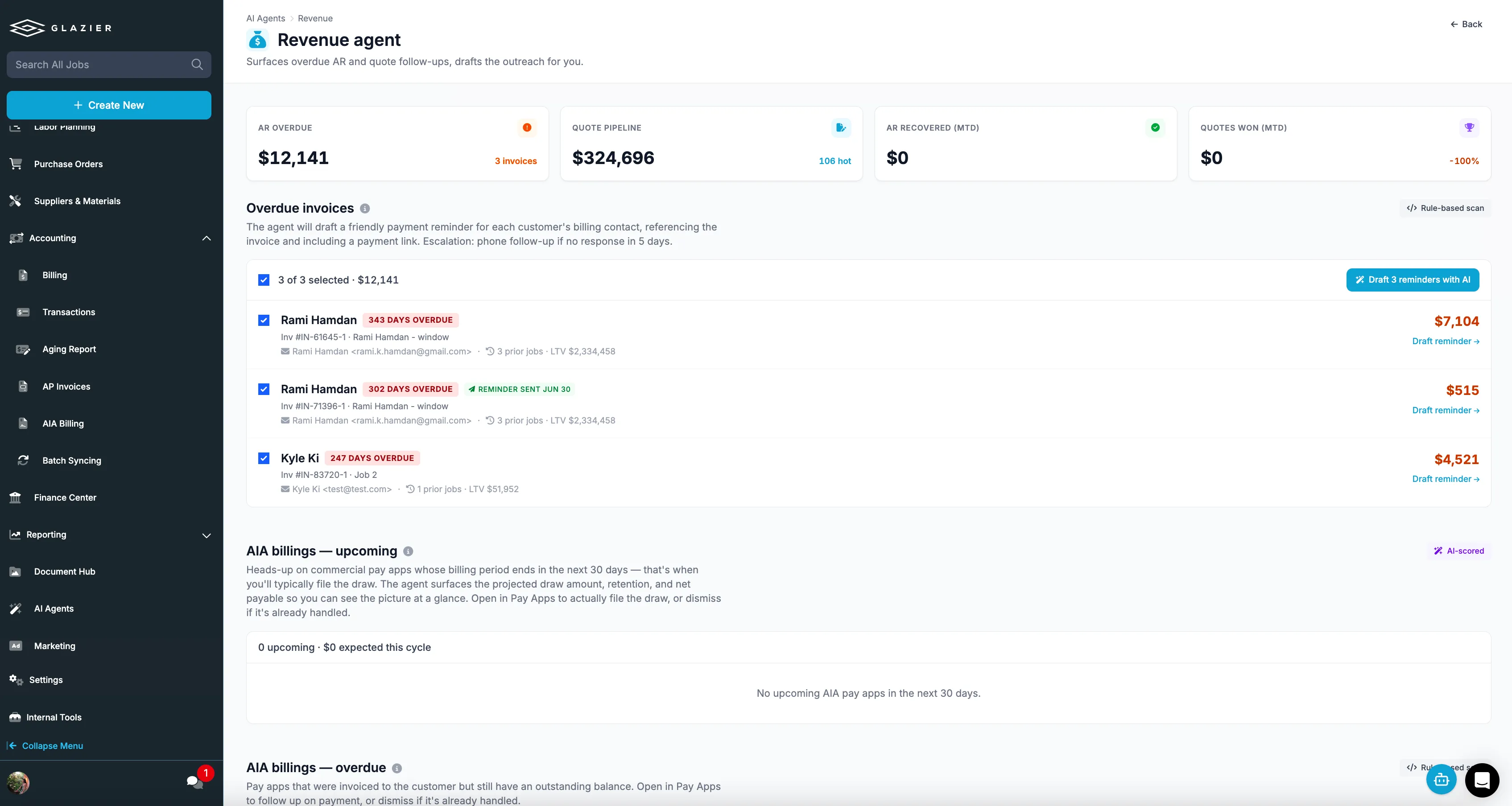
Task: Uncheck Kyle Ki 247 days overdue invoice
Action: pyautogui.click(x=264, y=458)
